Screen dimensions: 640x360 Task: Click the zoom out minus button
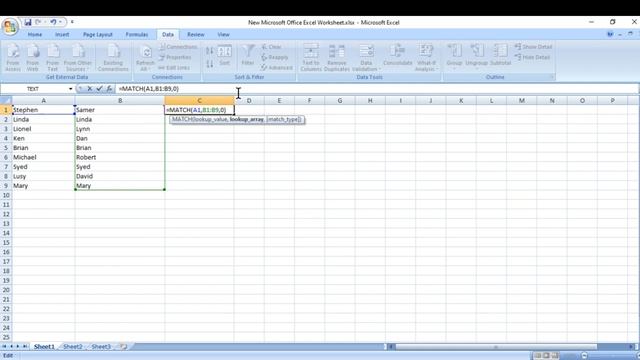coord(584,356)
